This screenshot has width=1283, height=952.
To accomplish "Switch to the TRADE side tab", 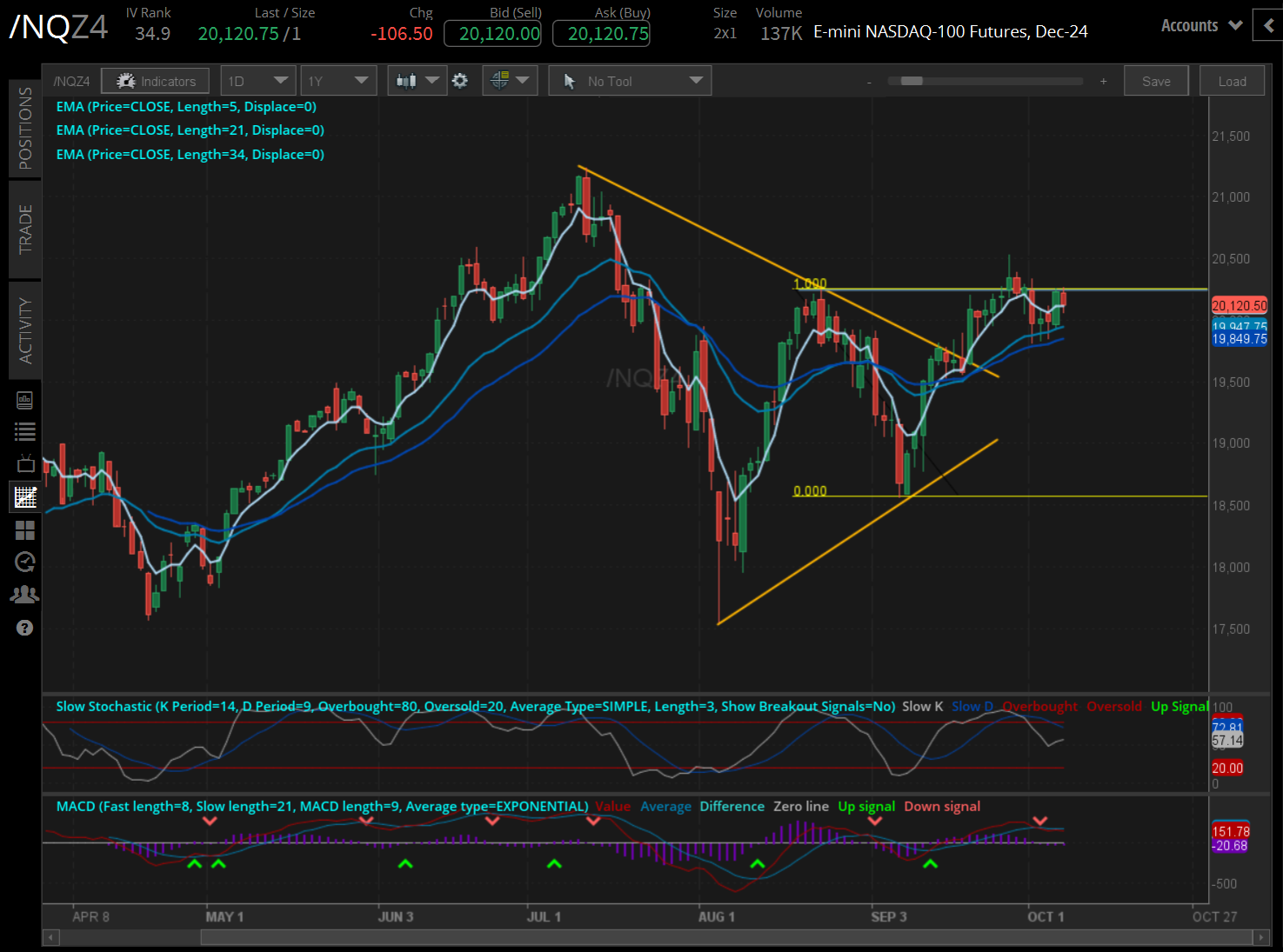I will (x=25, y=230).
